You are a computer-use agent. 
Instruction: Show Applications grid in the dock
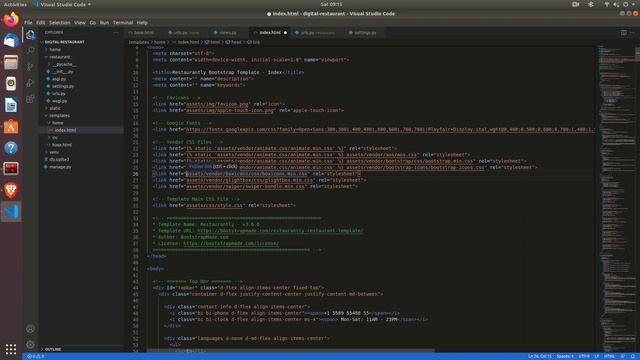pyautogui.click(x=11, y=349)
